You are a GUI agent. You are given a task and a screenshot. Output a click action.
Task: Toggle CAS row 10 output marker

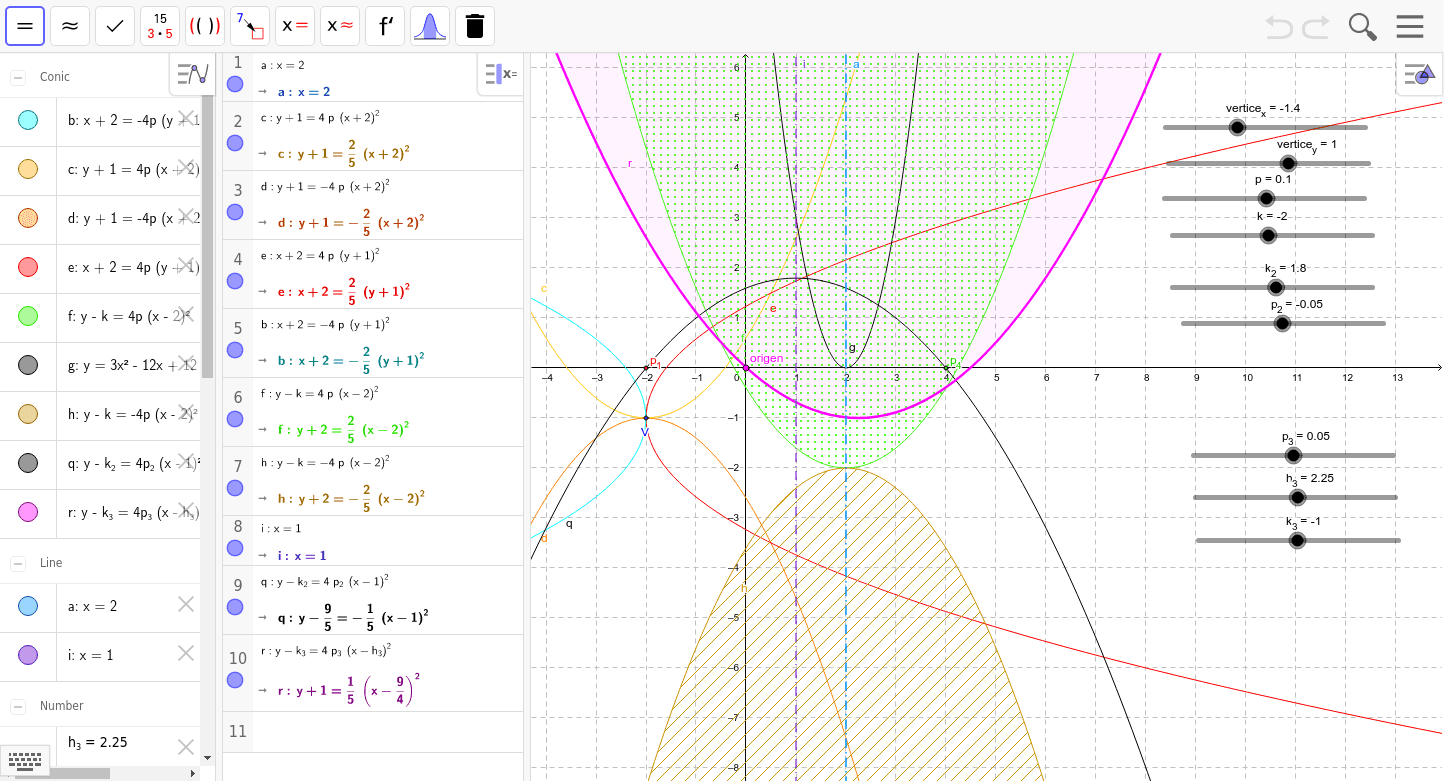[x=235, y=680]
